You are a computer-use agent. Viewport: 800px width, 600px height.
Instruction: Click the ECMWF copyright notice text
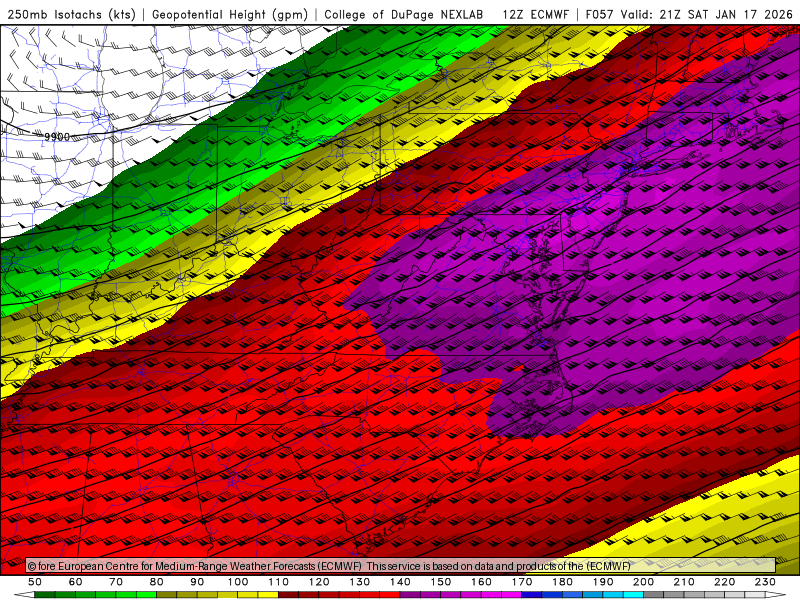(x=329, y=566)
